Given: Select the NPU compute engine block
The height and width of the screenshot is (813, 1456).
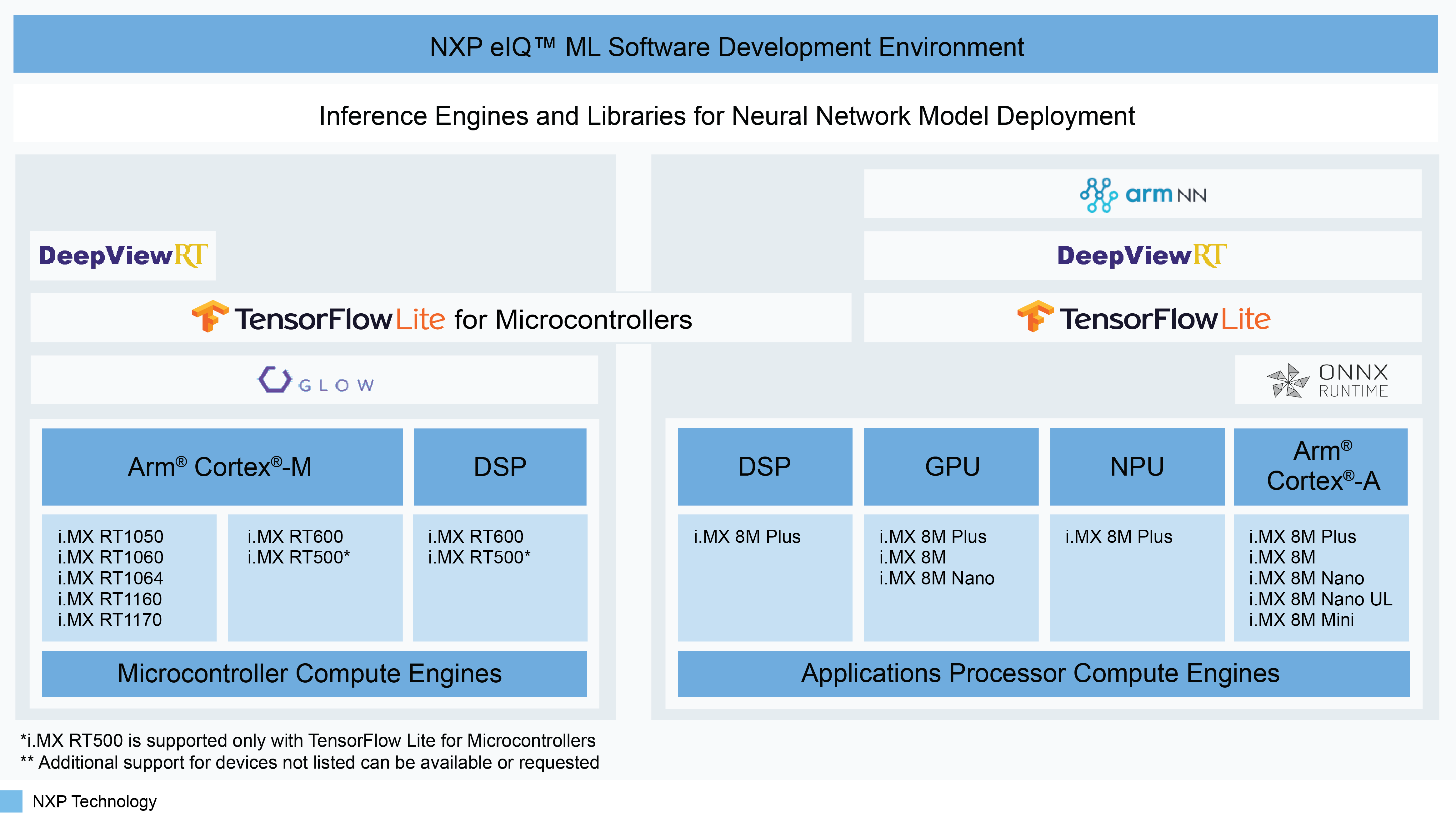Looking at the screenshot, I should click(x=1137, y=467).
